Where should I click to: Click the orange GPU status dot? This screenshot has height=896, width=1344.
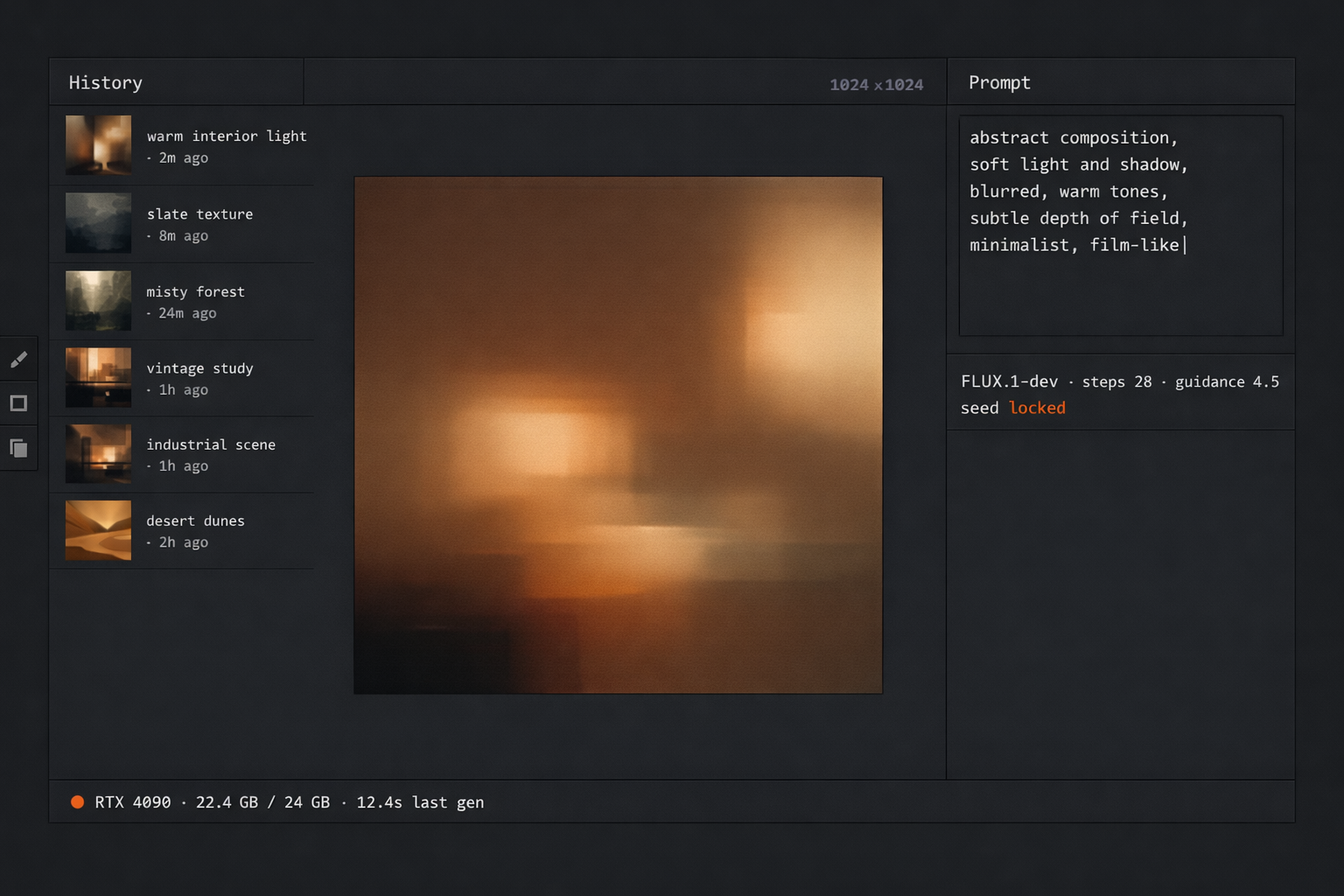77,802
